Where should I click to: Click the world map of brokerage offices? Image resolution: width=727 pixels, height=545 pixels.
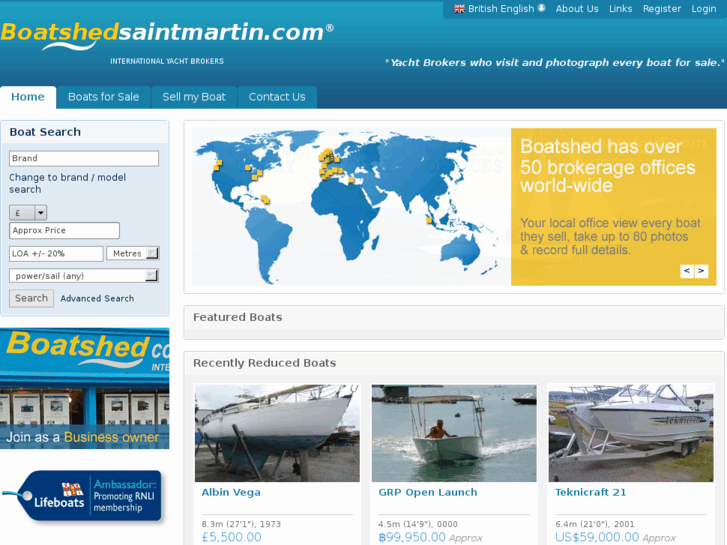coord(351,207)
